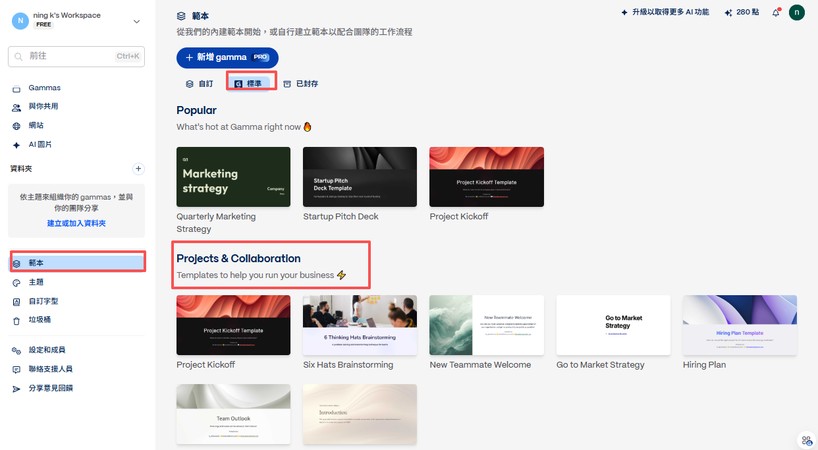Open the workspace switcher chevron

coord(137,21)
